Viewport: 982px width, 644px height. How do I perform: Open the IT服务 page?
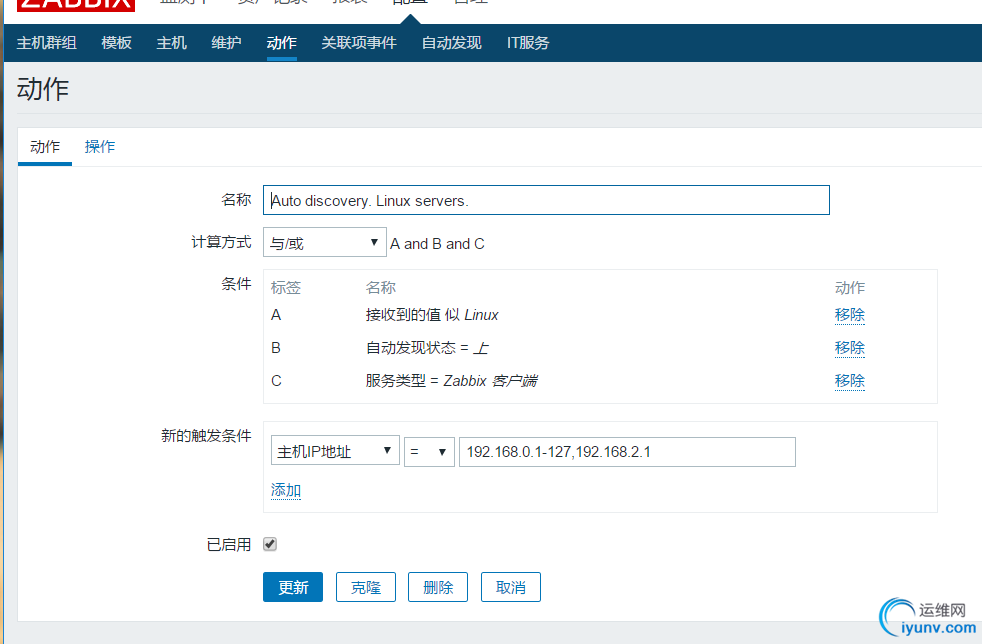[x=527, y=42]
